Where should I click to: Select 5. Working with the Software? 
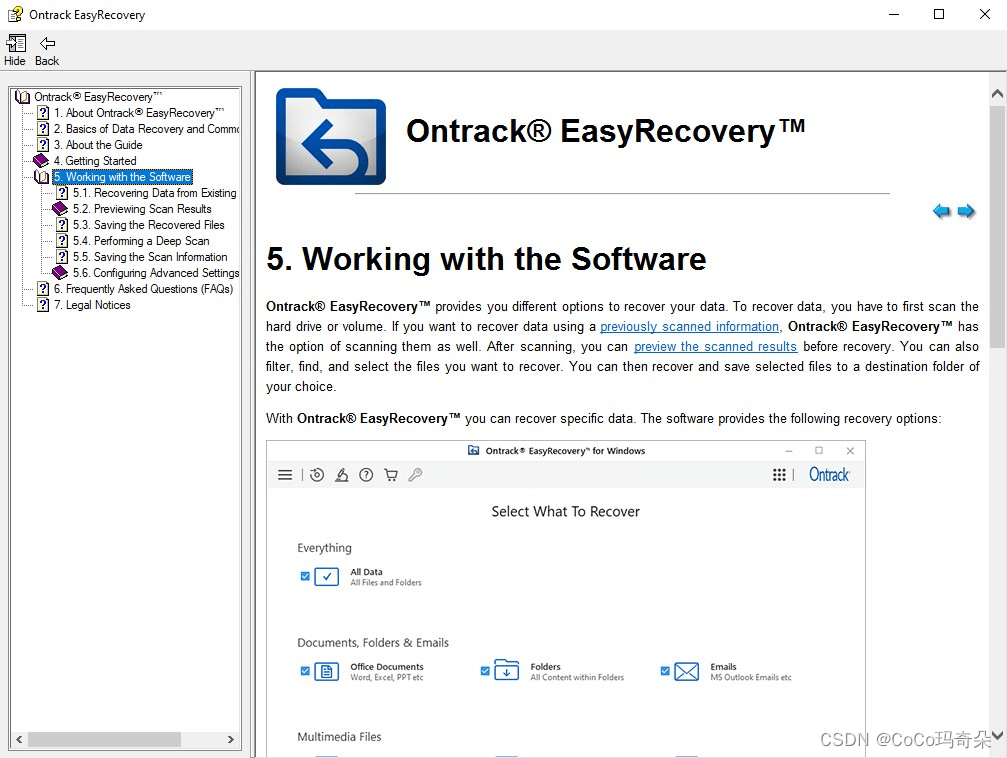click(x=122, y=177)
